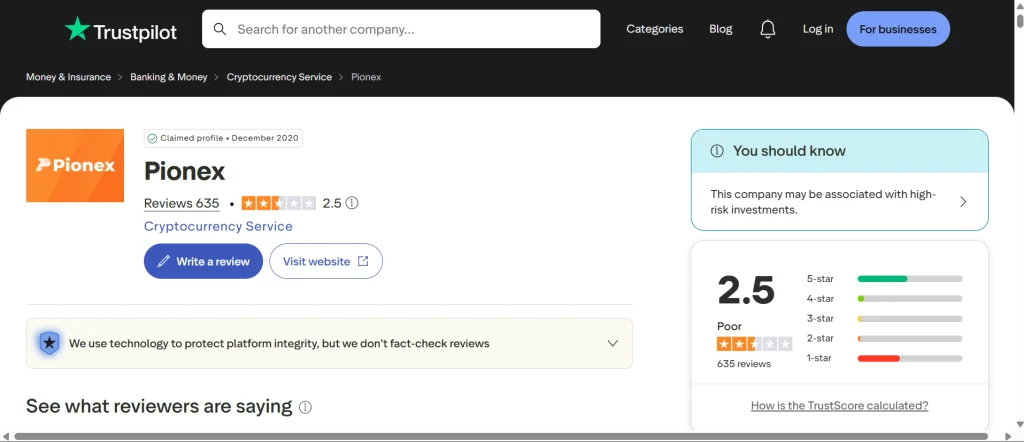1024x442 pixels.
Task: Click the Write a review button
Action: point(203,261)
